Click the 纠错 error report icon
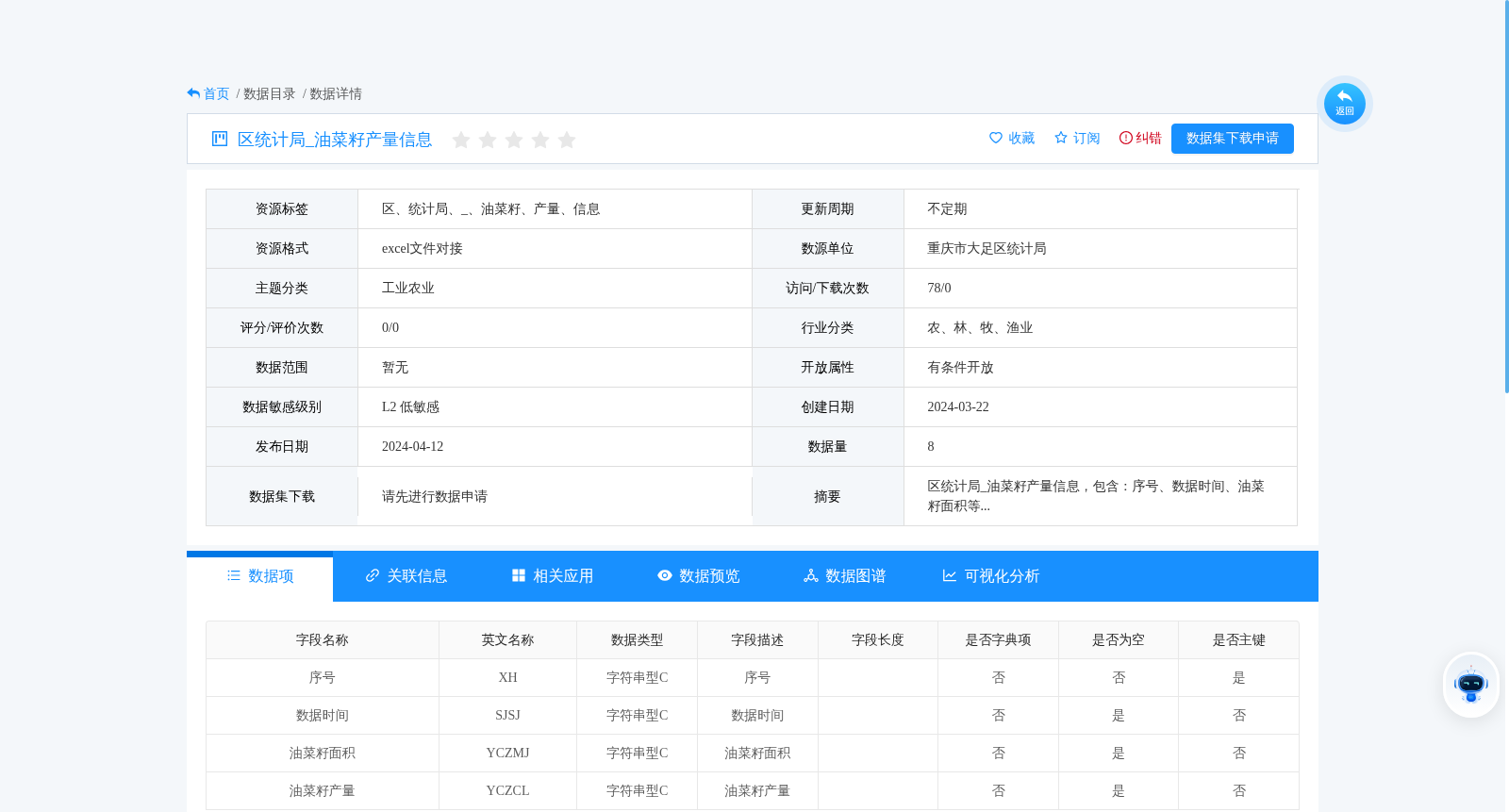This screenshot has width=1509, height=812. pos(1126,138)
